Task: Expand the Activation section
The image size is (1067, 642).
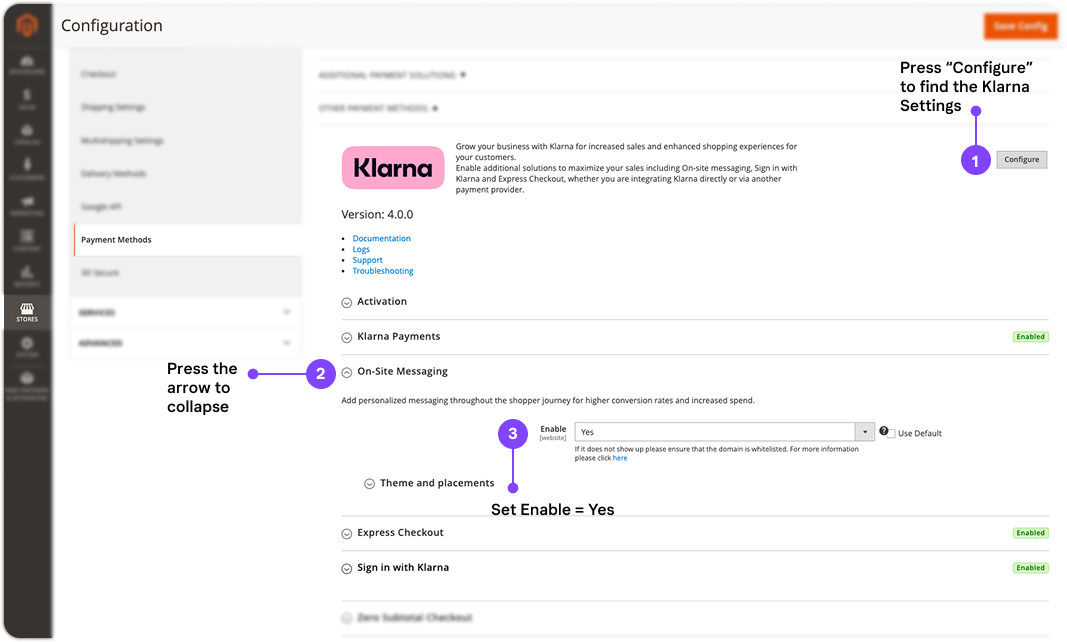Action: click(x=347, y=302)
